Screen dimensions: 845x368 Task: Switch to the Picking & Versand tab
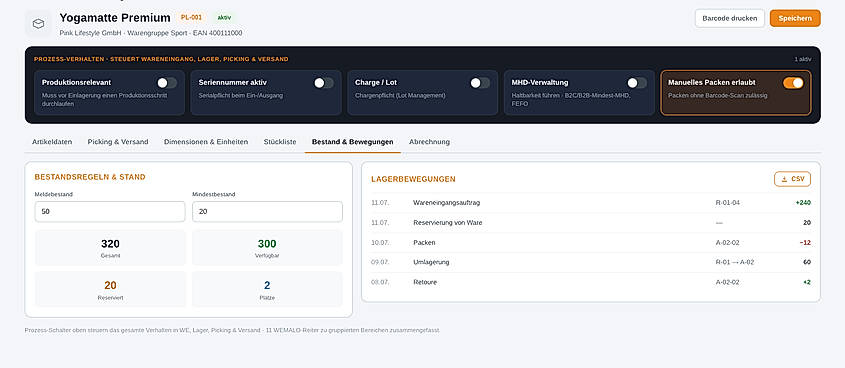[118, 142]
